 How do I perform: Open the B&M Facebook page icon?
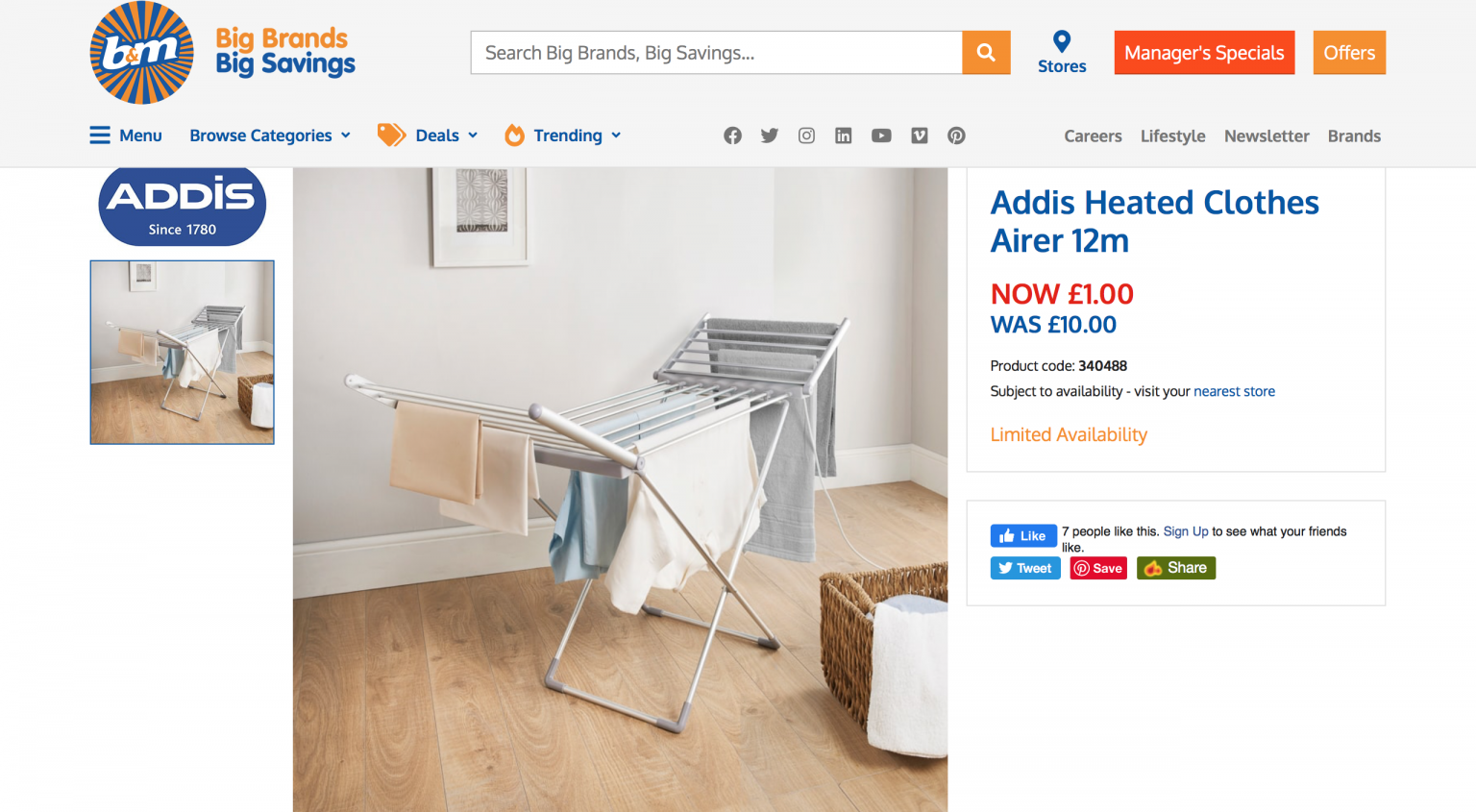coord(732,135)
